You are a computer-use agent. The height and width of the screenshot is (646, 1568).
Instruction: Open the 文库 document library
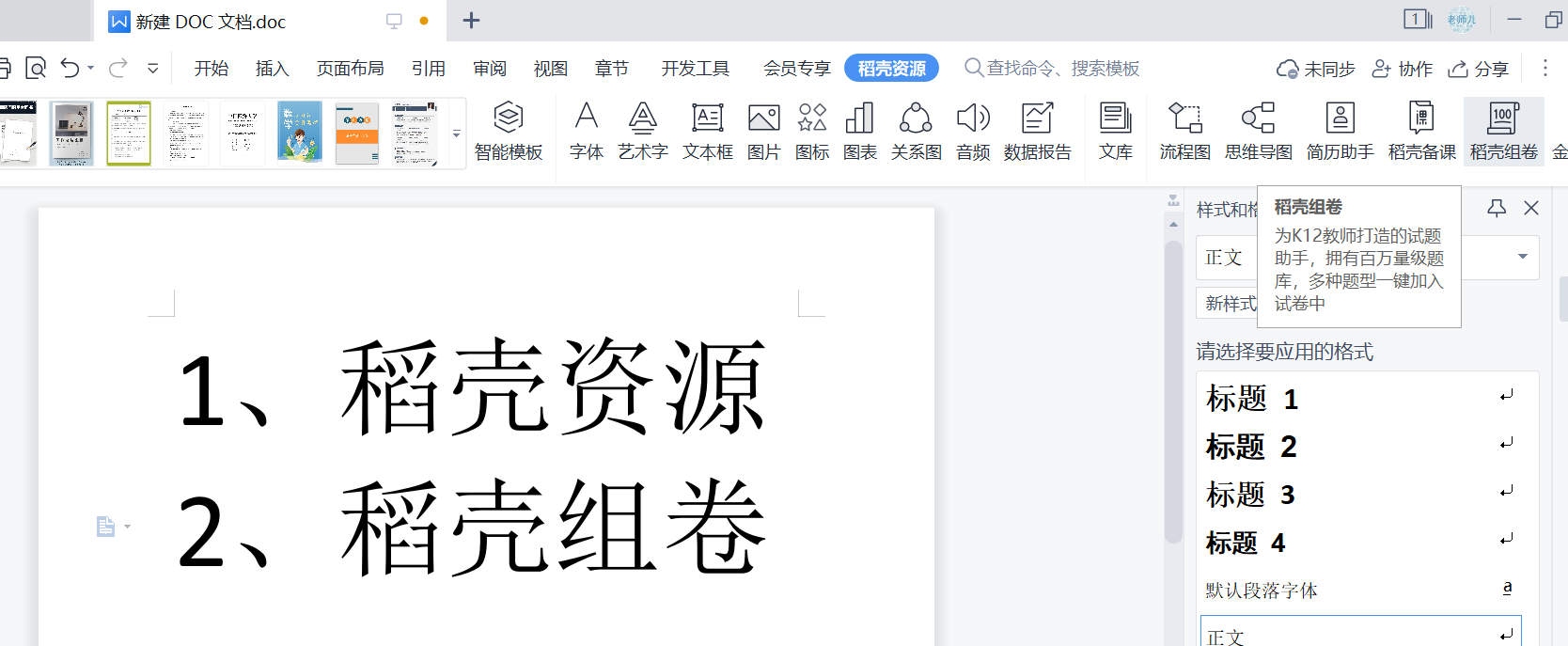coord(1115,132)
